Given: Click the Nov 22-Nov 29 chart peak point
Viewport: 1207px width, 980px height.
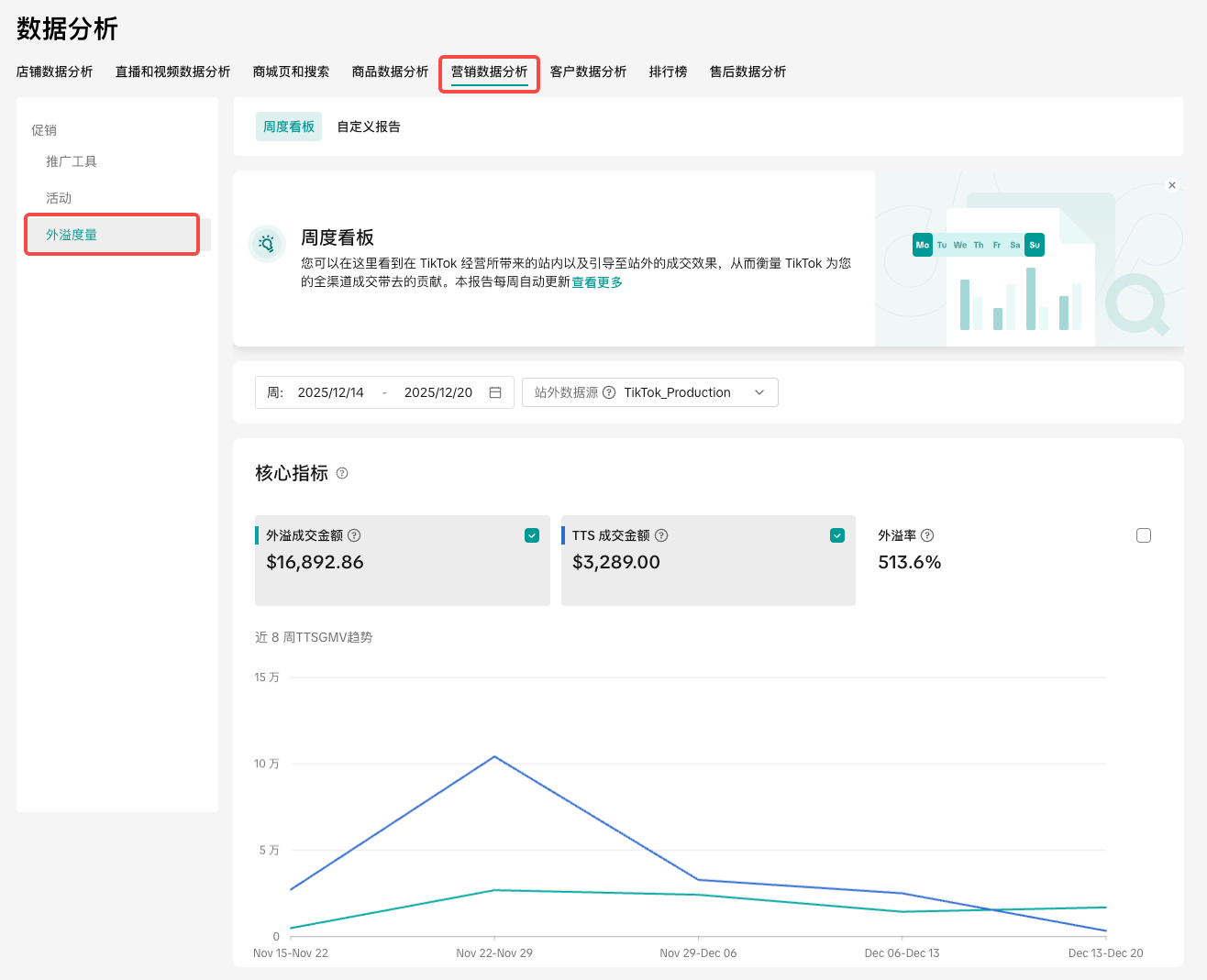Looking at the screenshot, I should coord(495,756).
